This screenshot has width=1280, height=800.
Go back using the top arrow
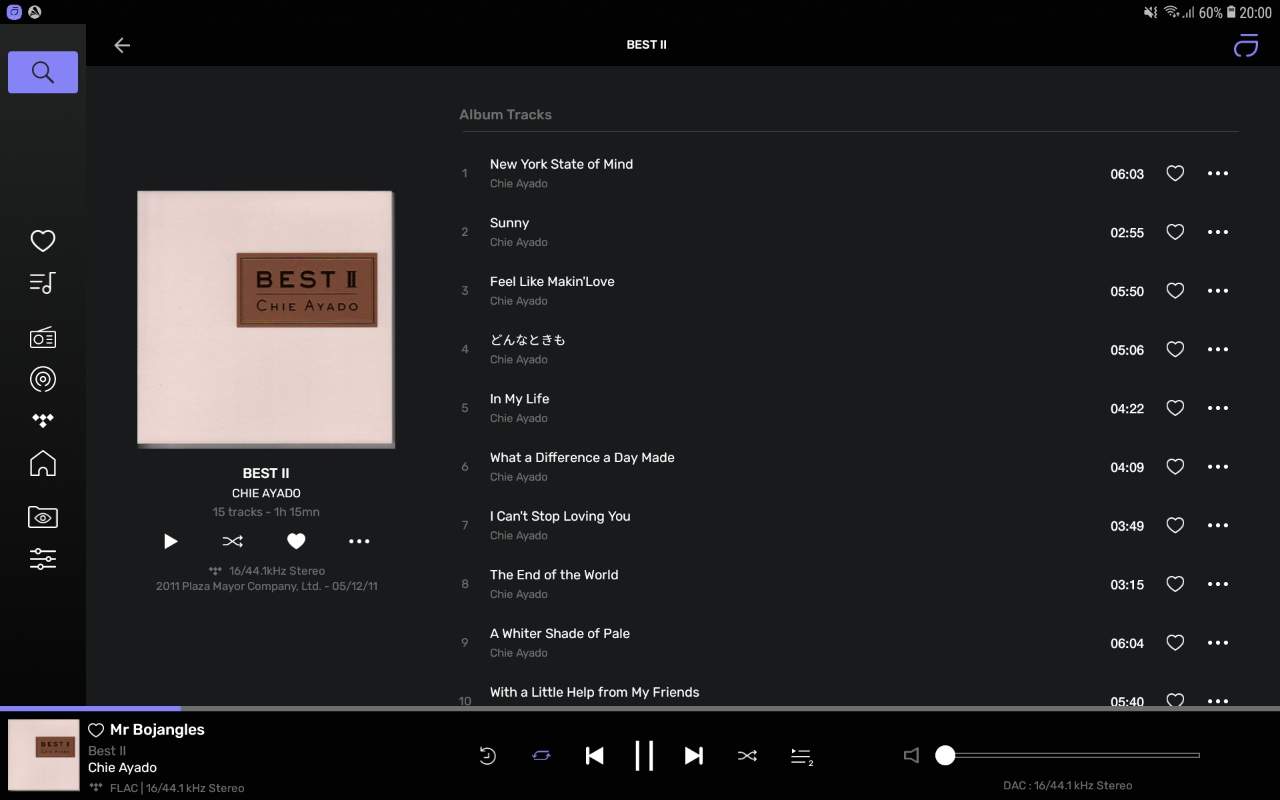[122, 45]
